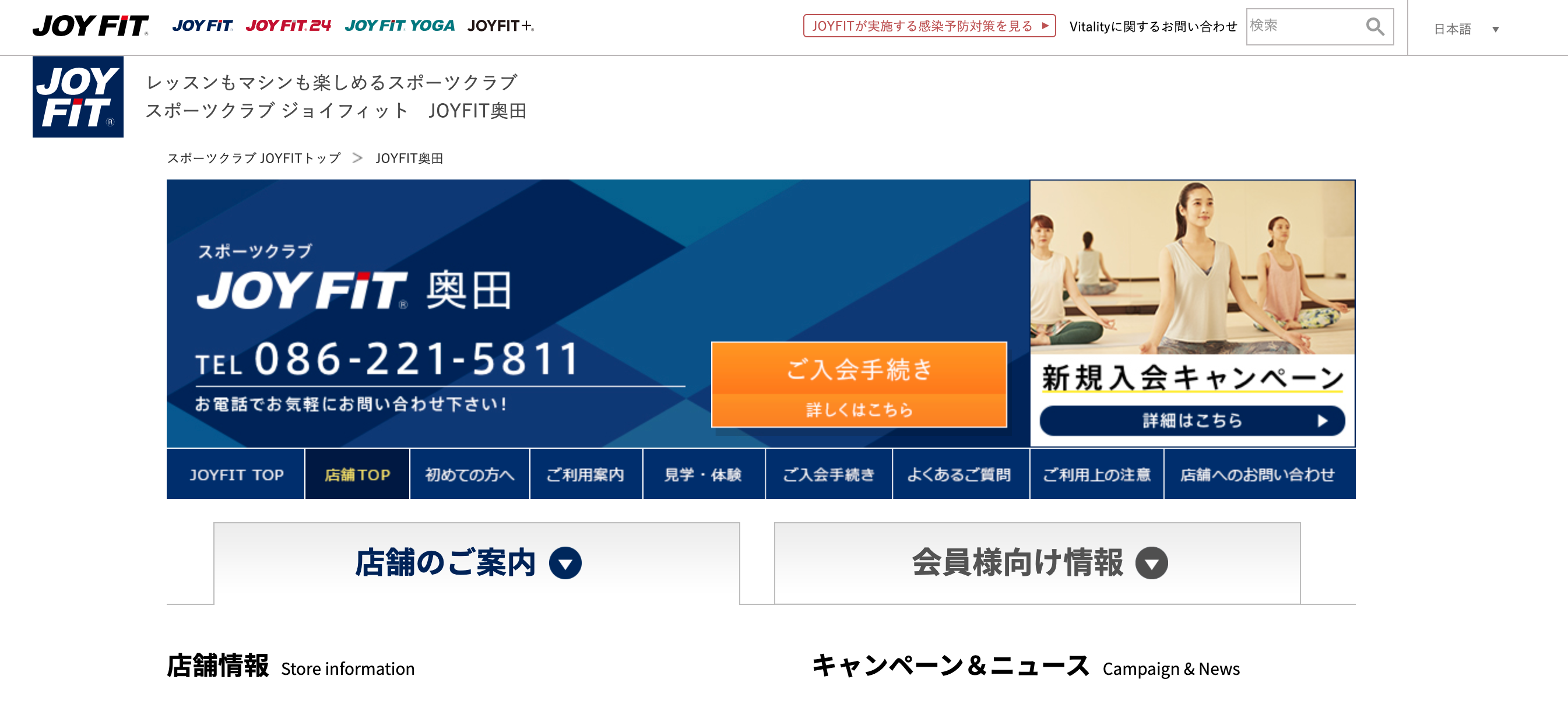Image resolution: width=1568 pixels, height=704 pixels.
Task: Open Vitalityに関するお問い合わせ link
Action: [x=1153, y=27]
